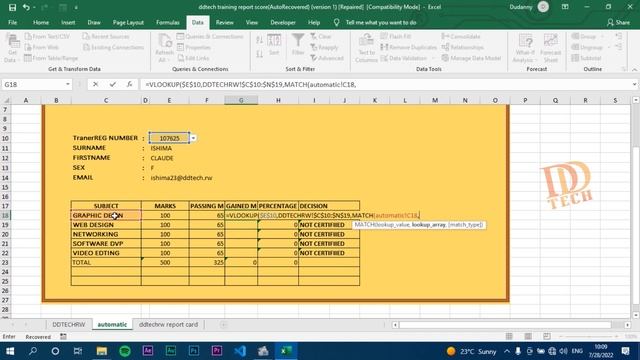
Task: Add a new sheet
Action: click(223, 325)
